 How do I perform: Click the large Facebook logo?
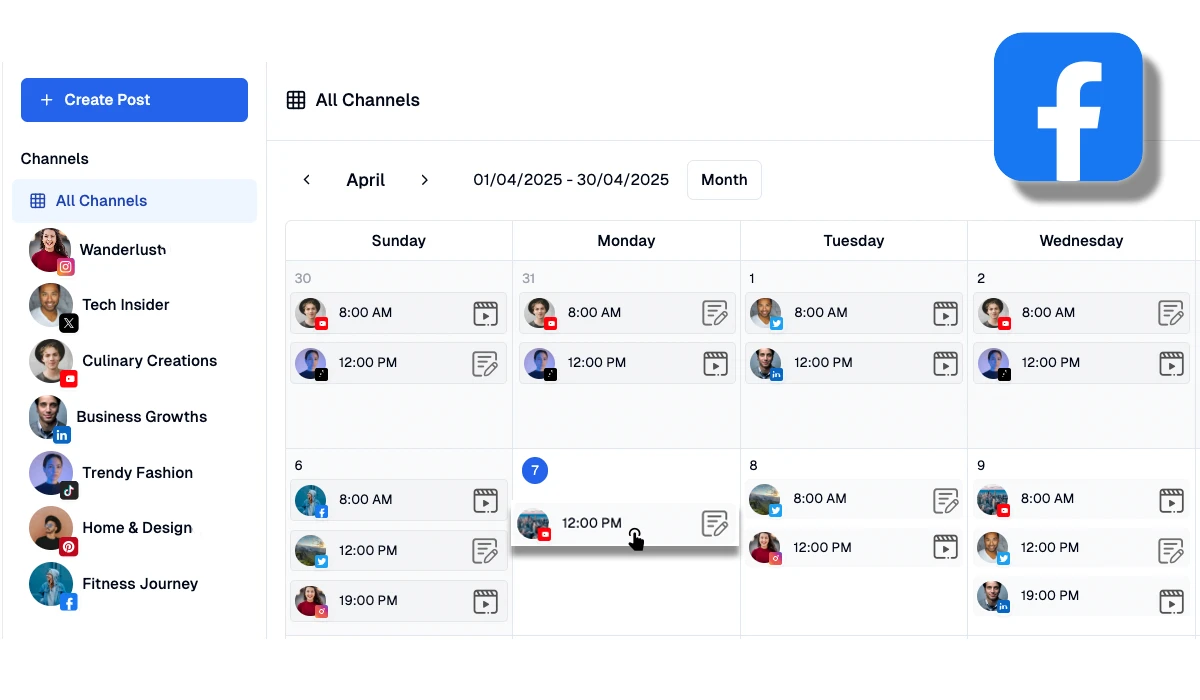tap(1068, 107)
